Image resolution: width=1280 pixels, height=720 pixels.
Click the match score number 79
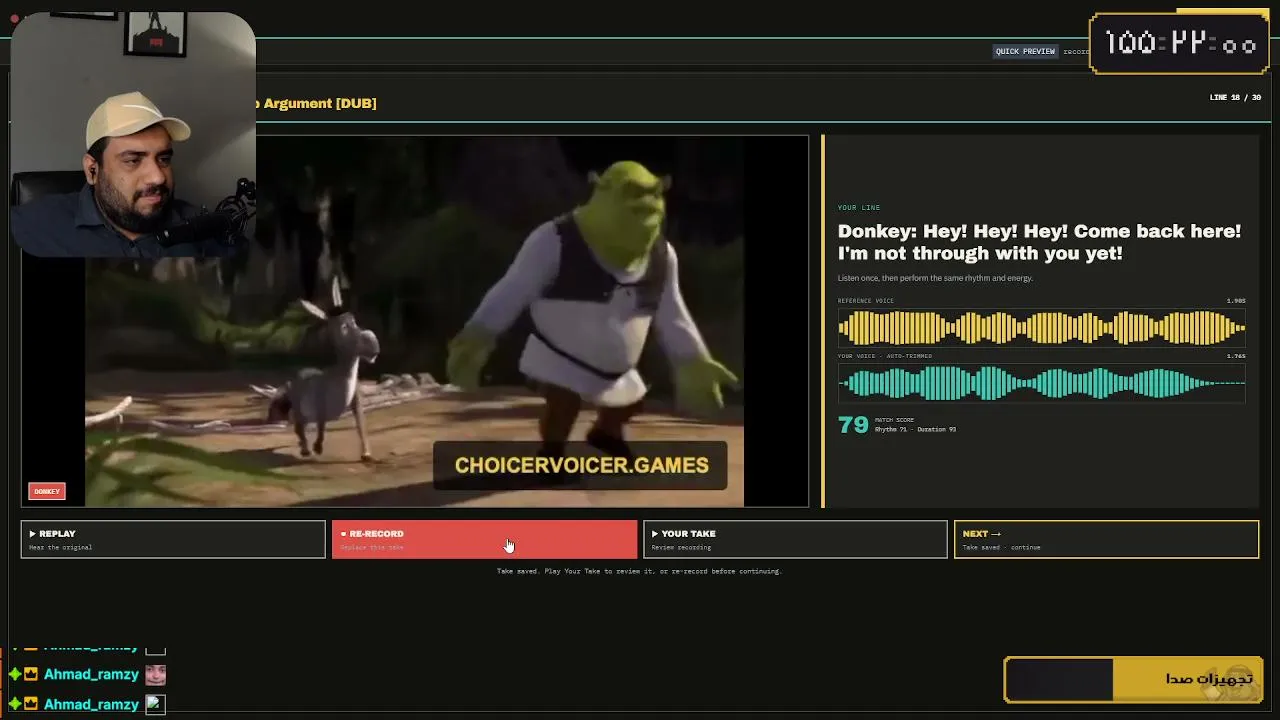point(853,425)
